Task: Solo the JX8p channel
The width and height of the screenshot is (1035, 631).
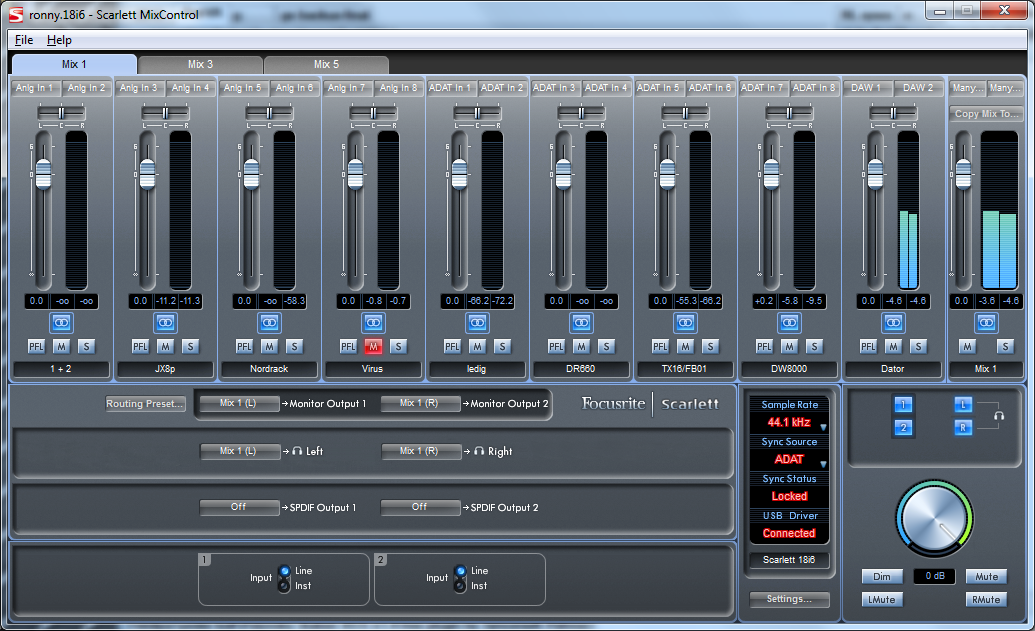Action: (190, 347)
